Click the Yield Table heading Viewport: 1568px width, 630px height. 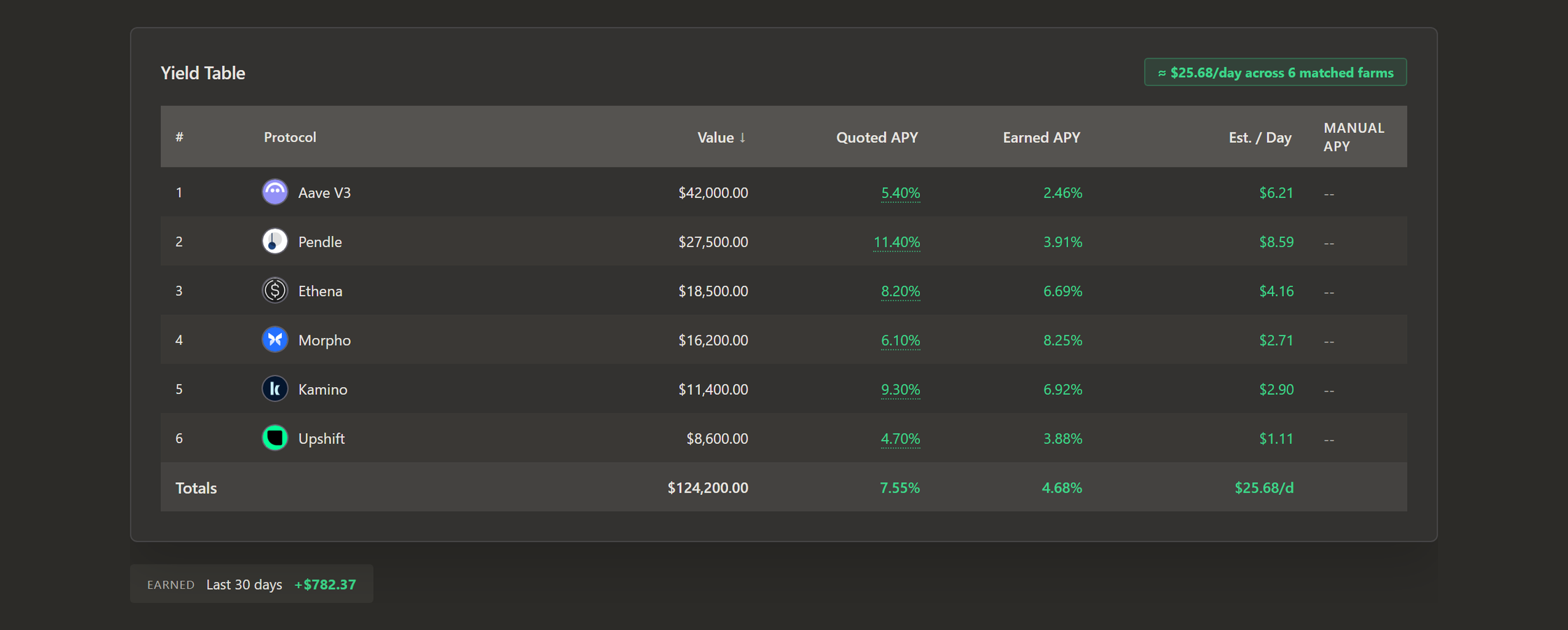click(x=203, y=73)
